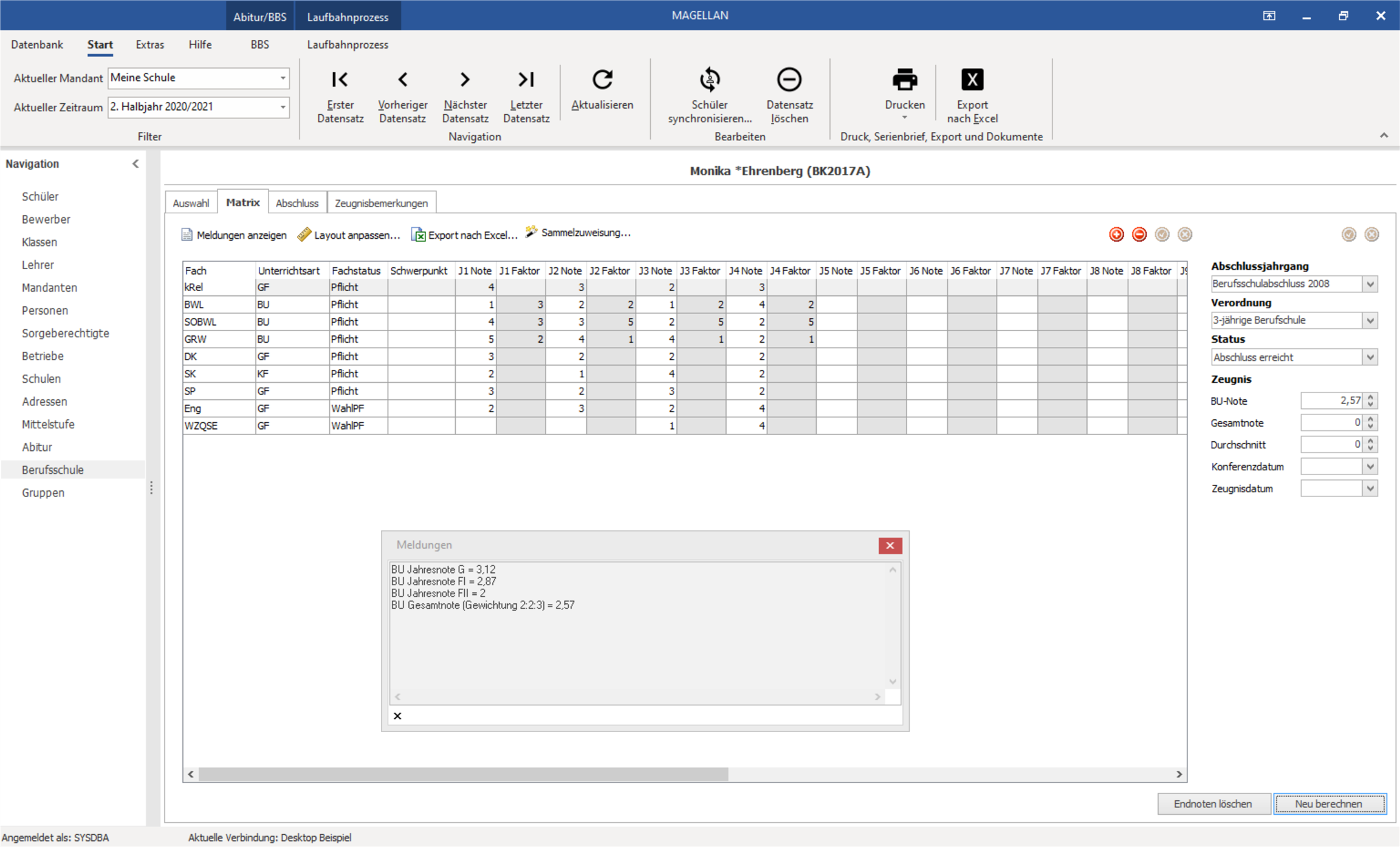Adjust Durchschnitt spinner arrows

[1371, 444]
